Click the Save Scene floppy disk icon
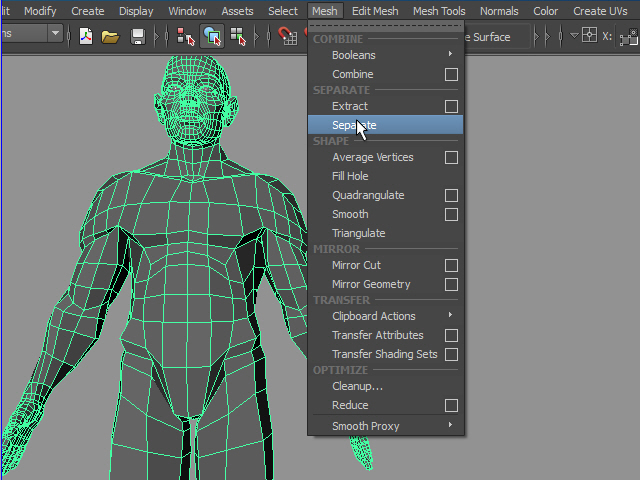This screenshot has height=480, width=640. point(138,36)
